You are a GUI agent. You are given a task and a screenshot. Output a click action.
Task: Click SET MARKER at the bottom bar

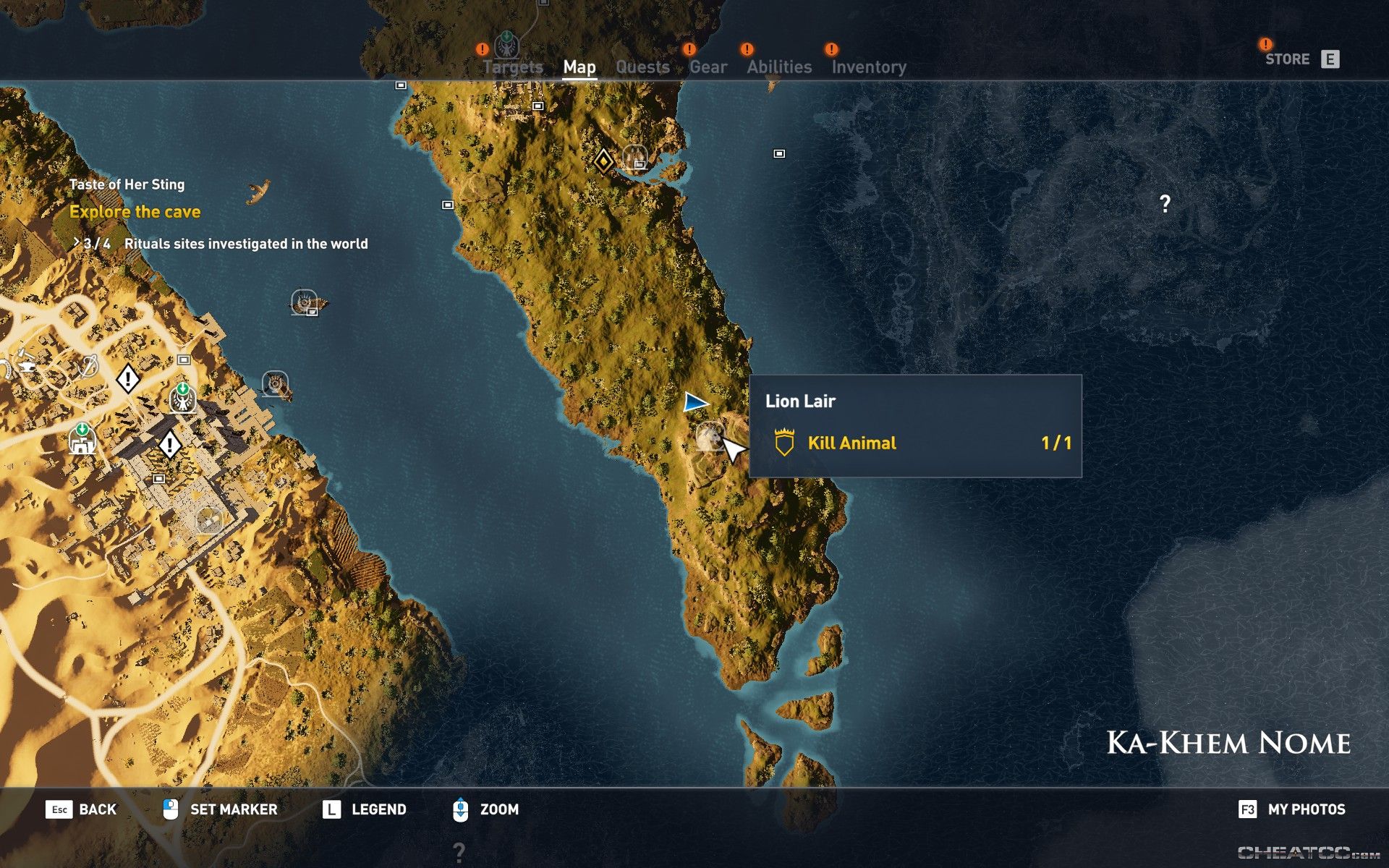[x=232, y=809]
